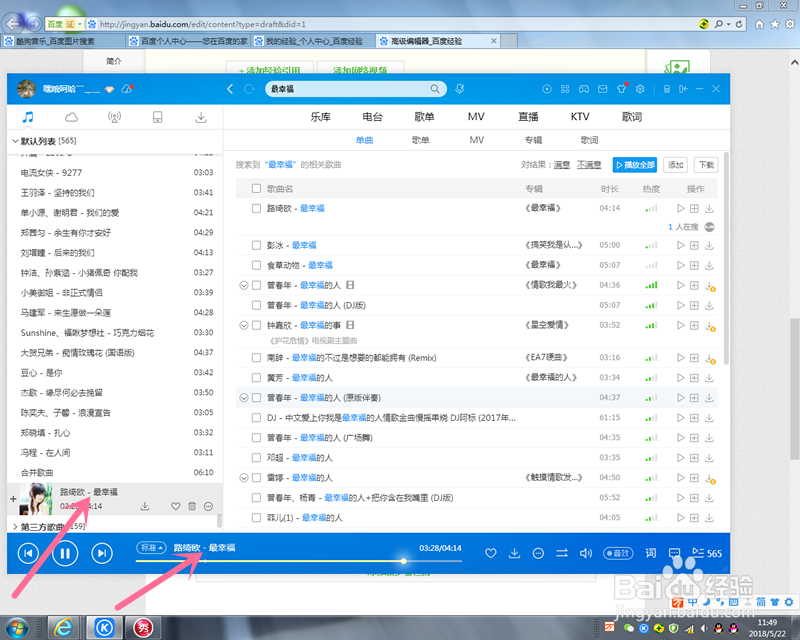Screen dimensions: 800x640
Task: Open the skin shirt icon
Action: (621, 89)
